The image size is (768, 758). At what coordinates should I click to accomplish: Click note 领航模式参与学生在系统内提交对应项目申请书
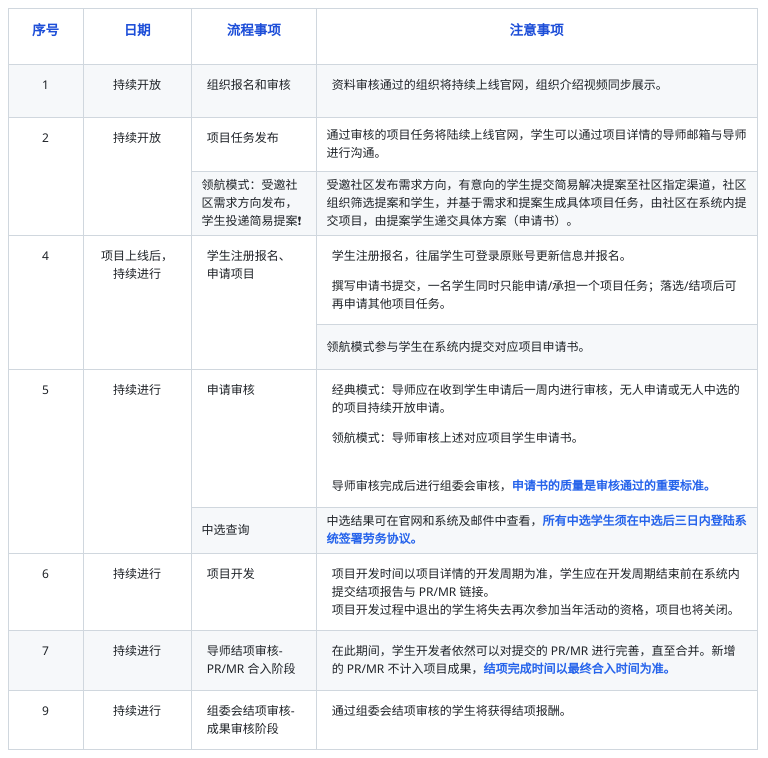point(456,347)
